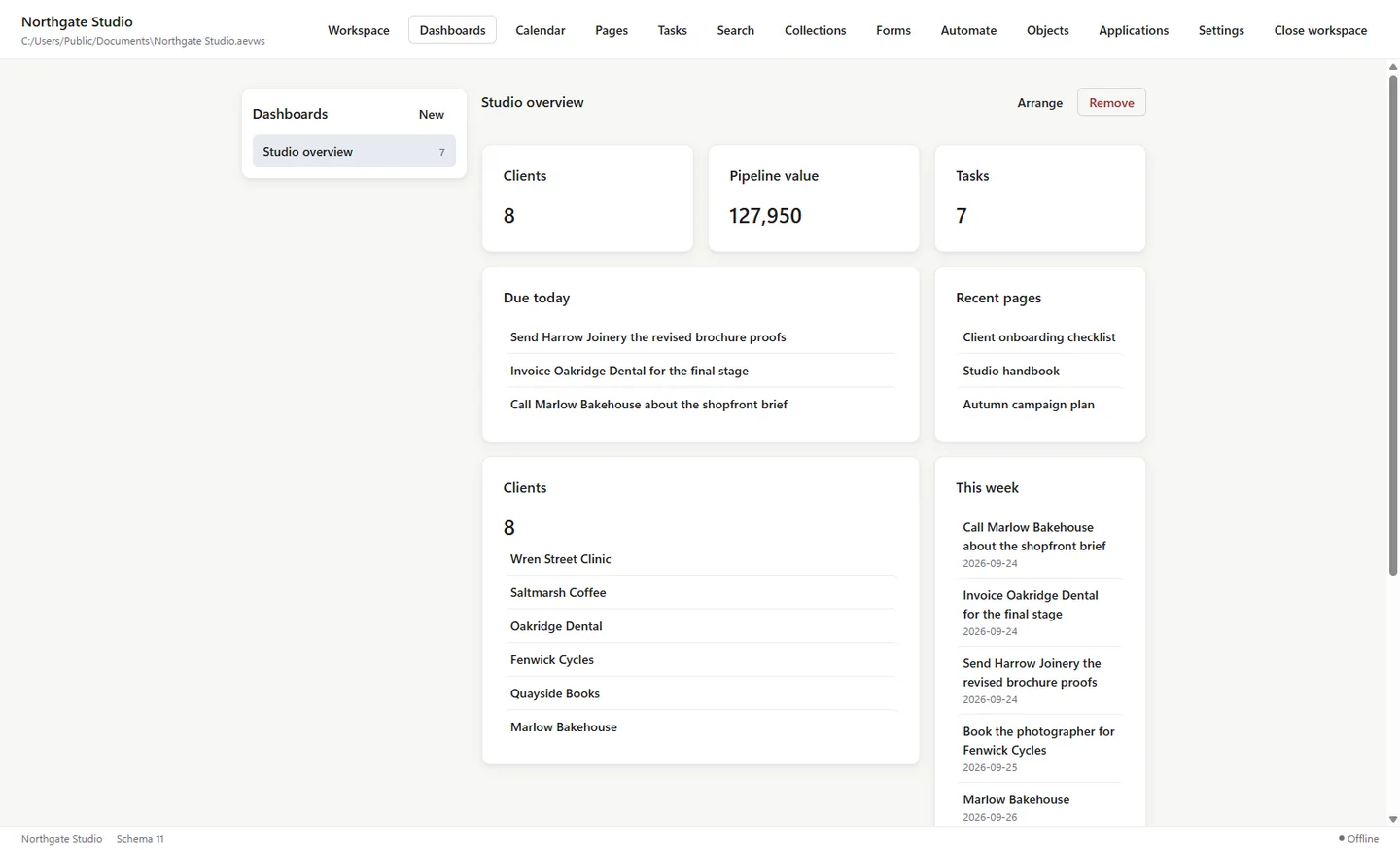Open Pages from the navigation bar
The width and height of the screenshot is (1400, 850).
click(611, 30)
